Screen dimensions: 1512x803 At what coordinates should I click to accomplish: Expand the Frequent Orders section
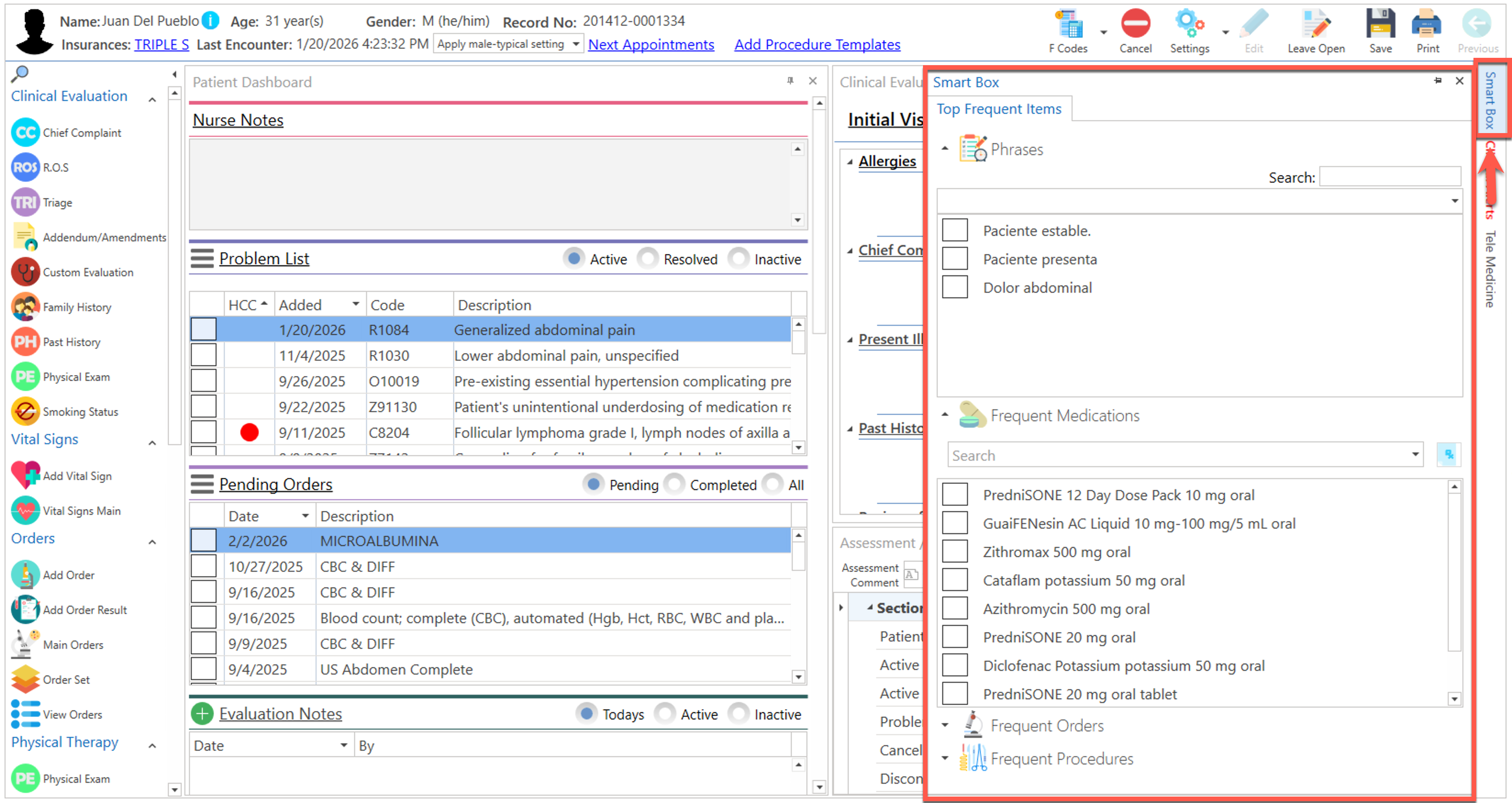[945, 725]
